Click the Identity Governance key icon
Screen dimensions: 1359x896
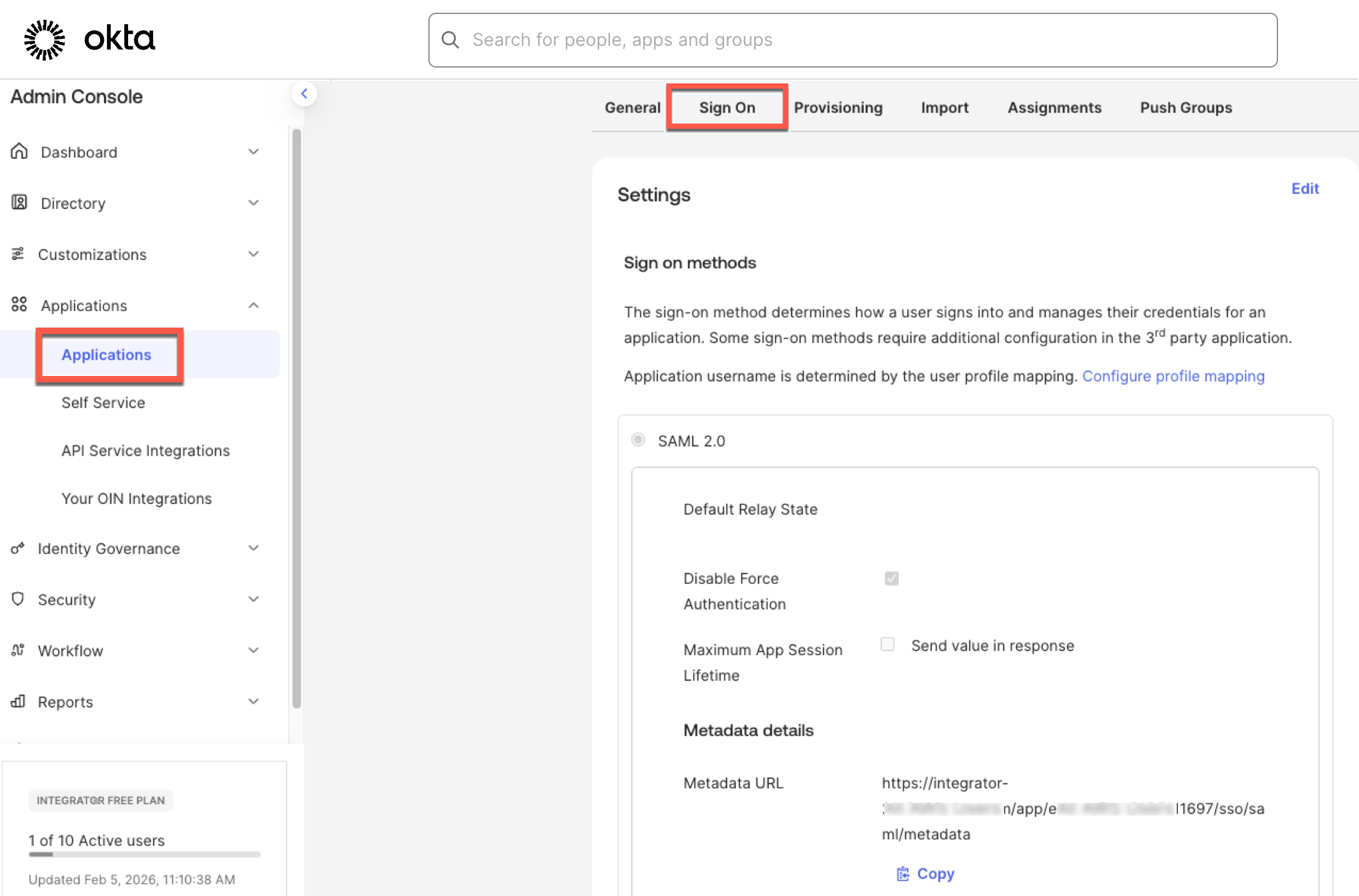pos(18,548)
